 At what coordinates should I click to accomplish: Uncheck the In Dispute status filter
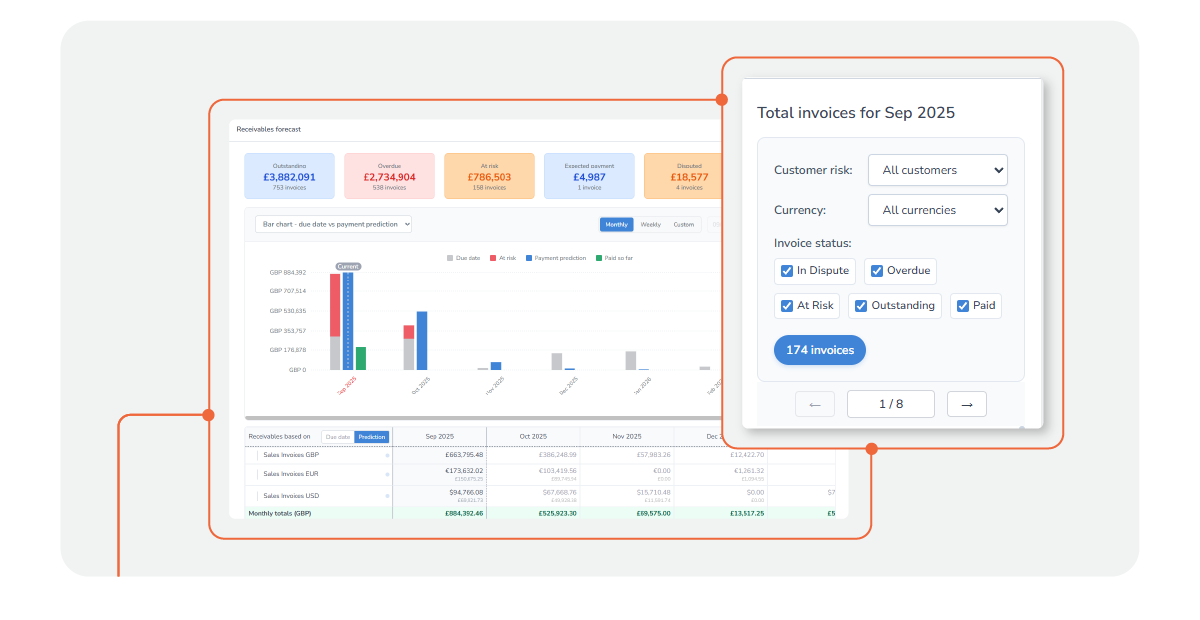point(786,271)
